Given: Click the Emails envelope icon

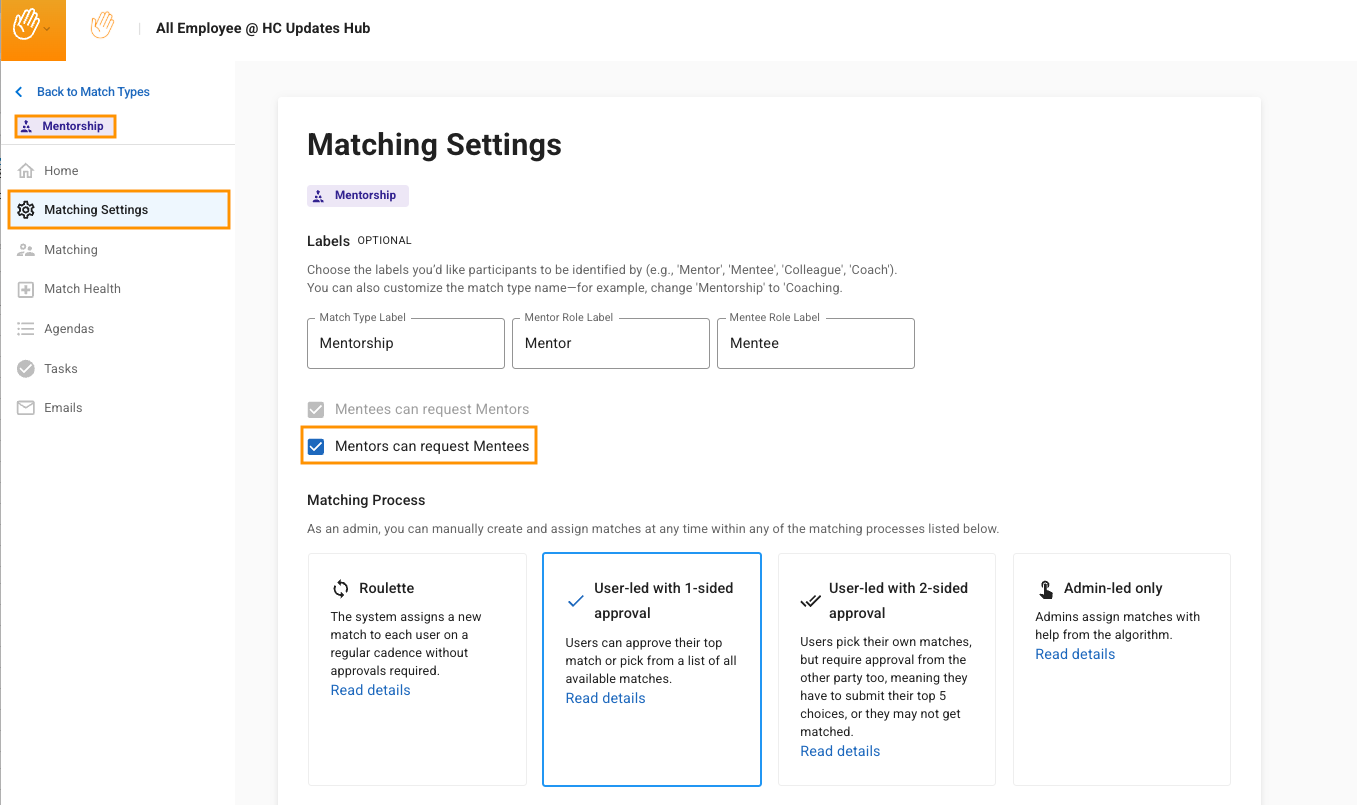Looking at the screenshot, I should [x=26, y=408].
